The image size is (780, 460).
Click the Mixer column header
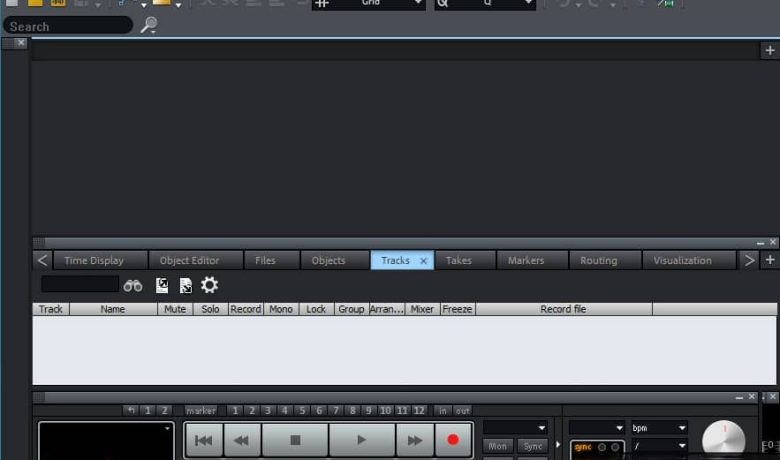point(422,309)
